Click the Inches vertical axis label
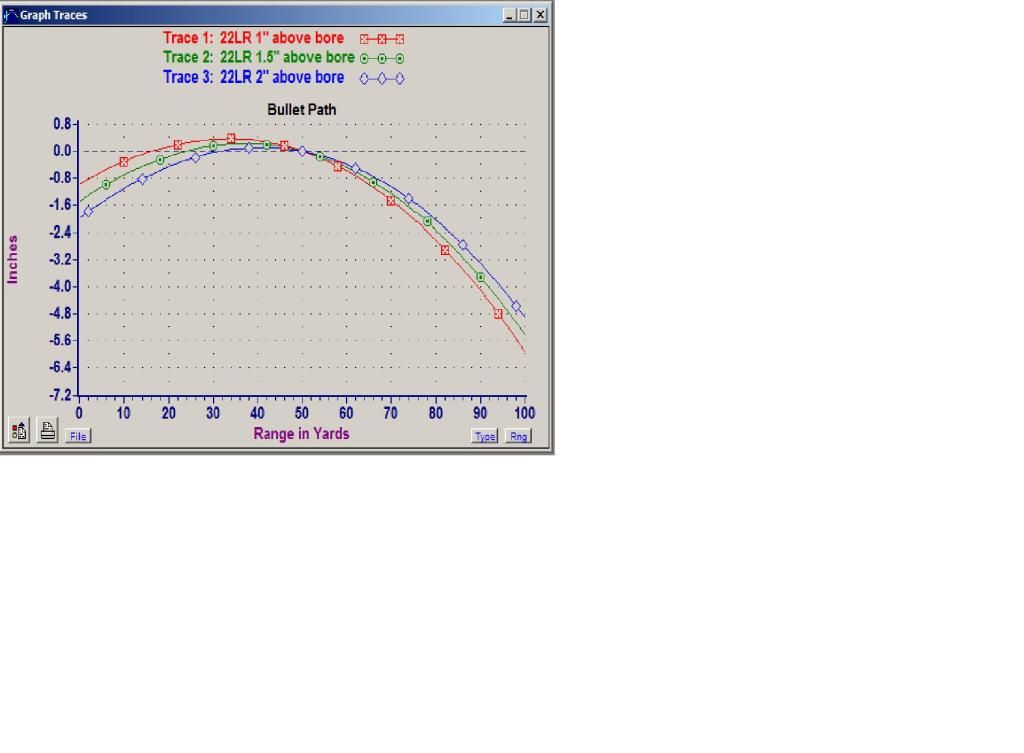The height and width of the screenshot is (753, 1024). tap(13, 260)
